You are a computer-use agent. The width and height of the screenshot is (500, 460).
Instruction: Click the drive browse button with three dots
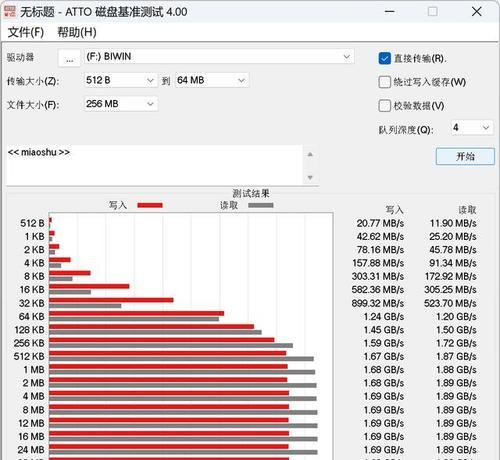click(69, 58)
